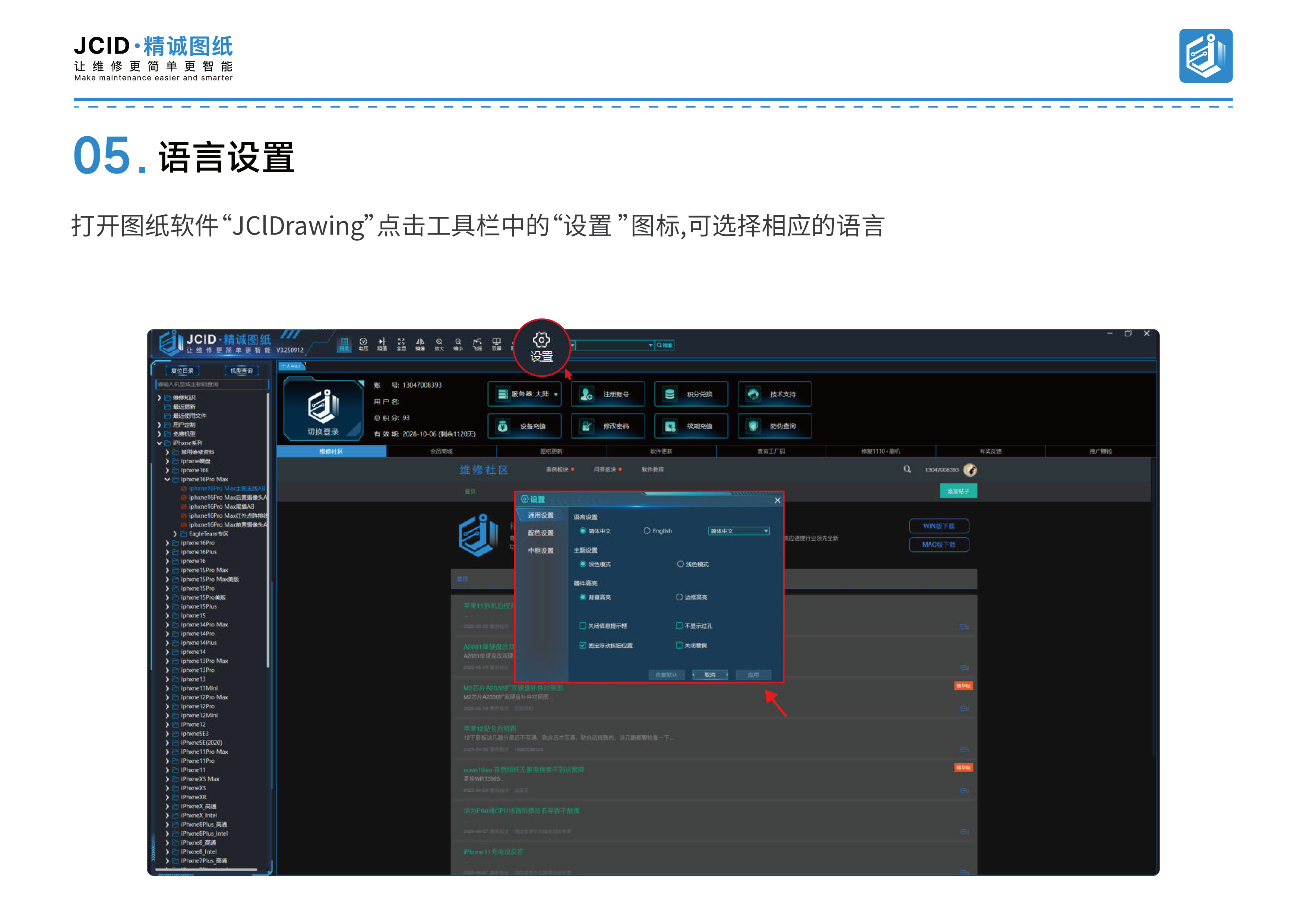Click the 修改密码 lock icon
The image size is (1307, 924).
pyautogui.click(x=586, y=426)
